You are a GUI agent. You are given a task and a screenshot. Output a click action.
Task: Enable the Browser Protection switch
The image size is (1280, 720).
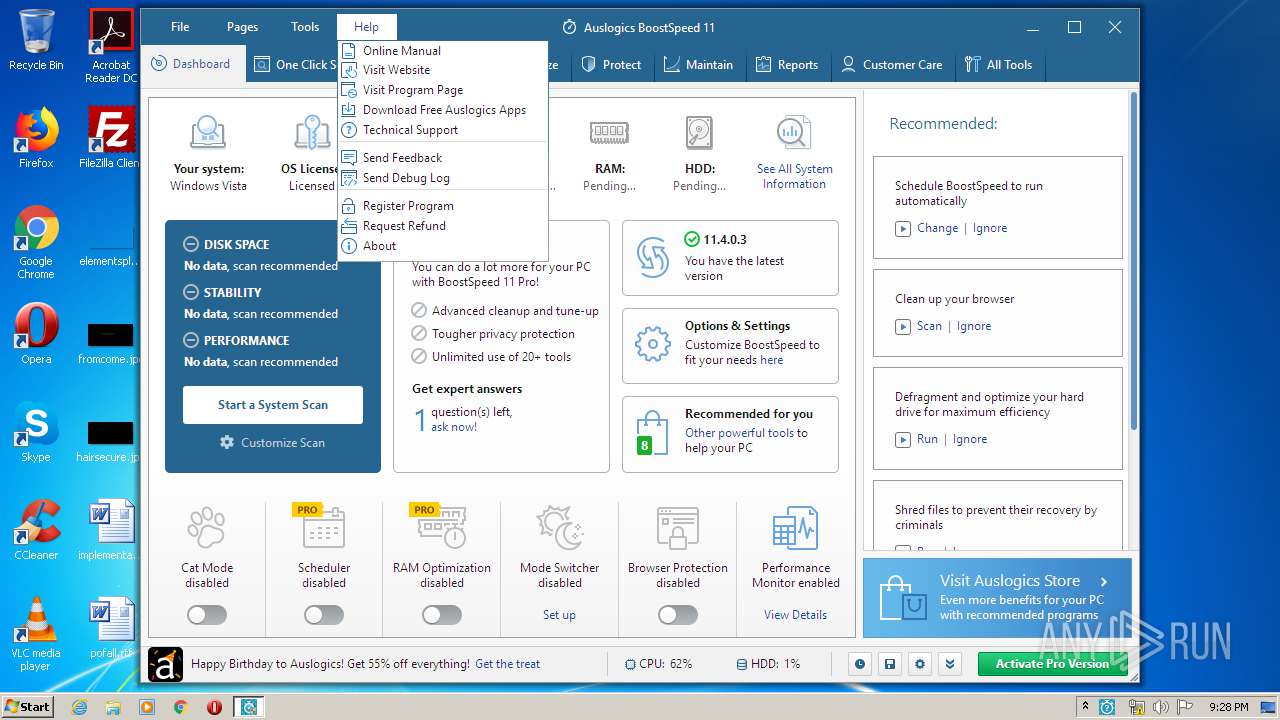pos(678,615)
